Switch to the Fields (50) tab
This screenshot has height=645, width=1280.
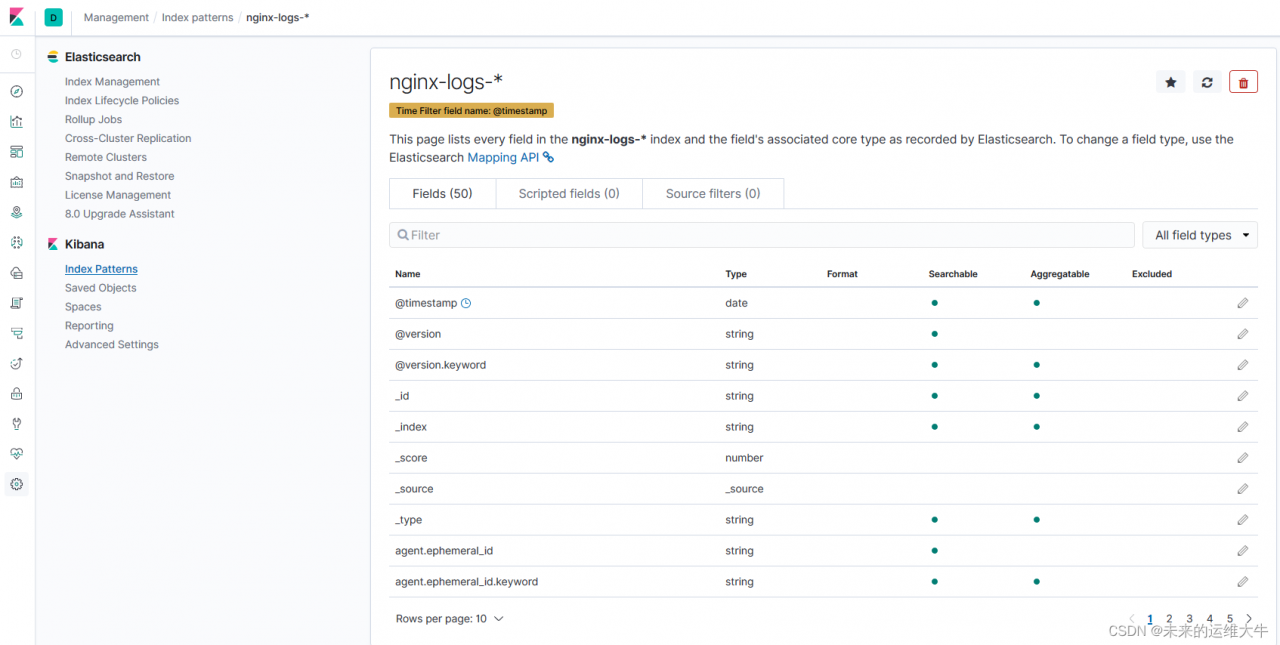click(x=442, y=194)
